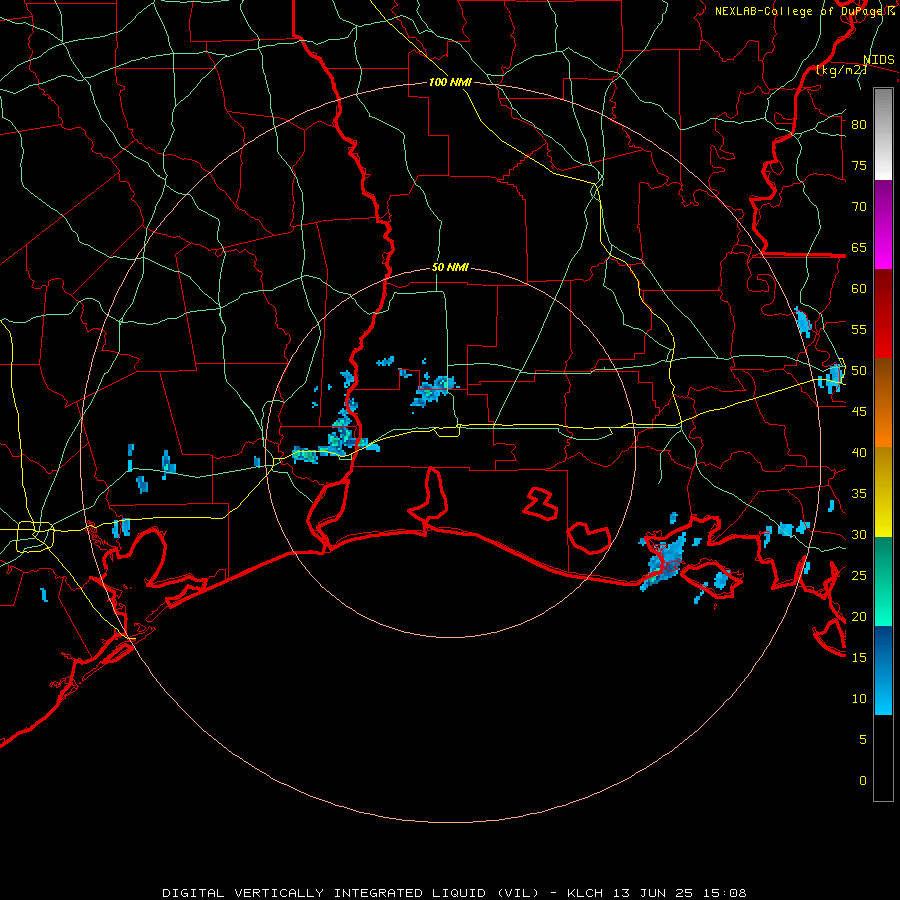
Task: Click the 100 NMI range ring label
Action: click(x=450, y=82)
